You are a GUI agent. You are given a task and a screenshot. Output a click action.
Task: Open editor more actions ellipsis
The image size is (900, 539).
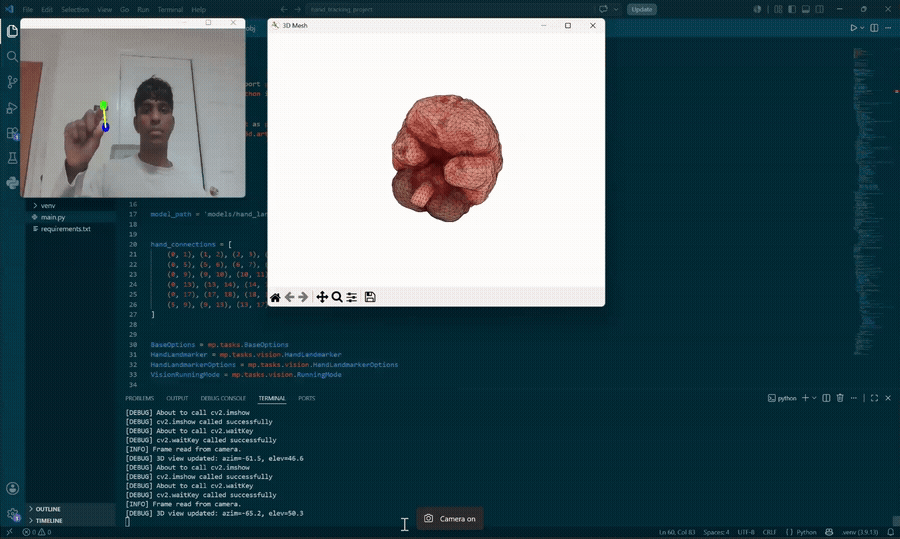pyautogui.click(x=889, y=28)
